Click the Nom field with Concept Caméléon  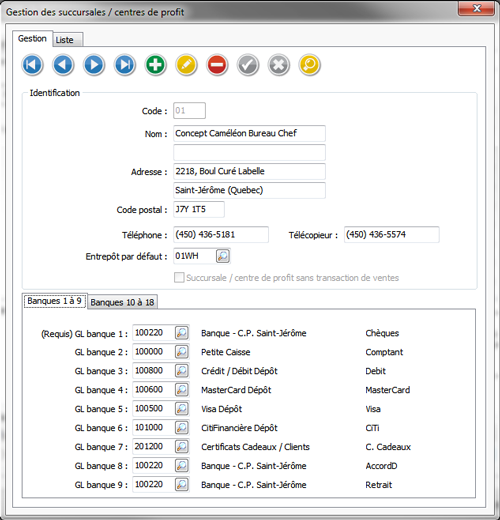tap(249, 133)
